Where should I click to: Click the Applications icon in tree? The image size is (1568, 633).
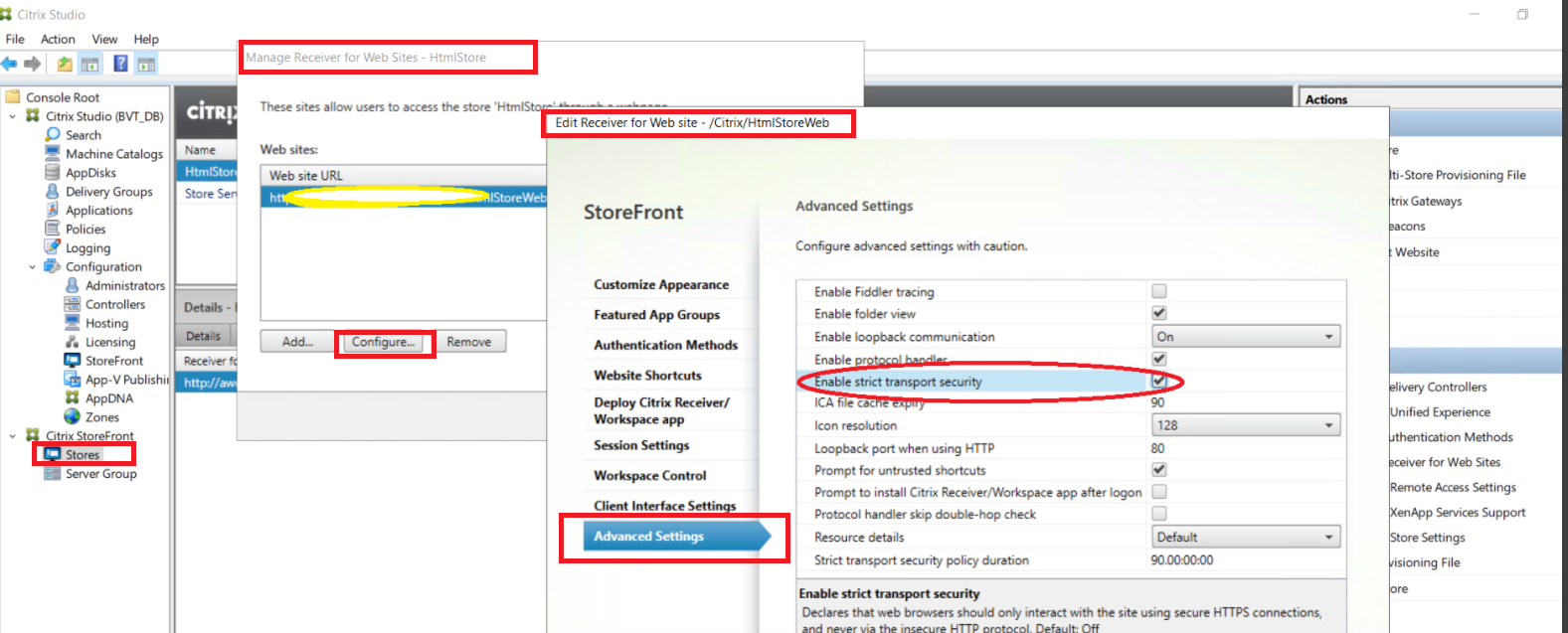point(53,210)
